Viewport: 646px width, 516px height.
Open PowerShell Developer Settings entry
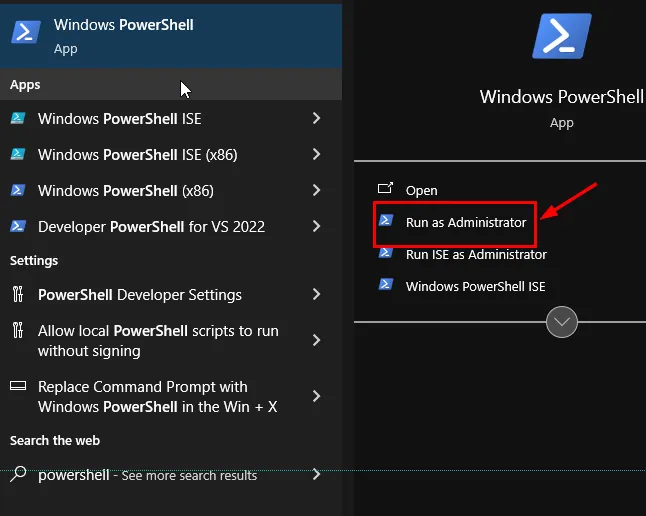click(x=140, y=294)
